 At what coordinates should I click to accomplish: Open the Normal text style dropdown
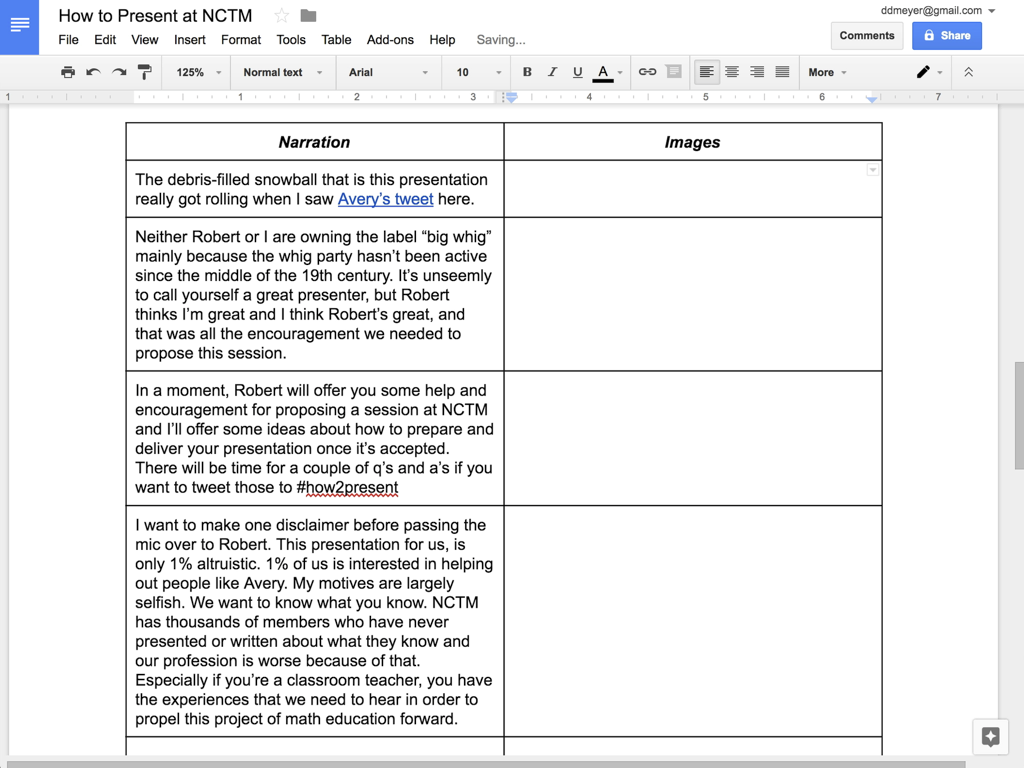[283, 72]
